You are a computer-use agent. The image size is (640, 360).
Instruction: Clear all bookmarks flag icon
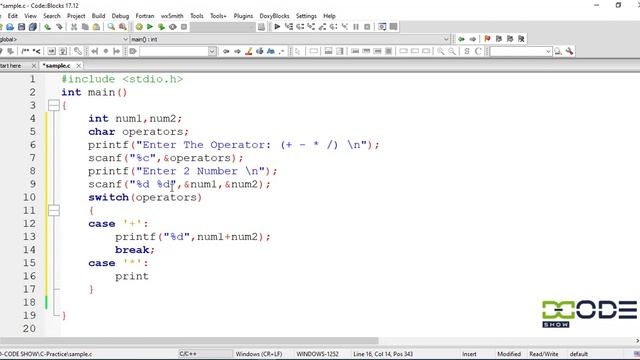tap(521, 39)
